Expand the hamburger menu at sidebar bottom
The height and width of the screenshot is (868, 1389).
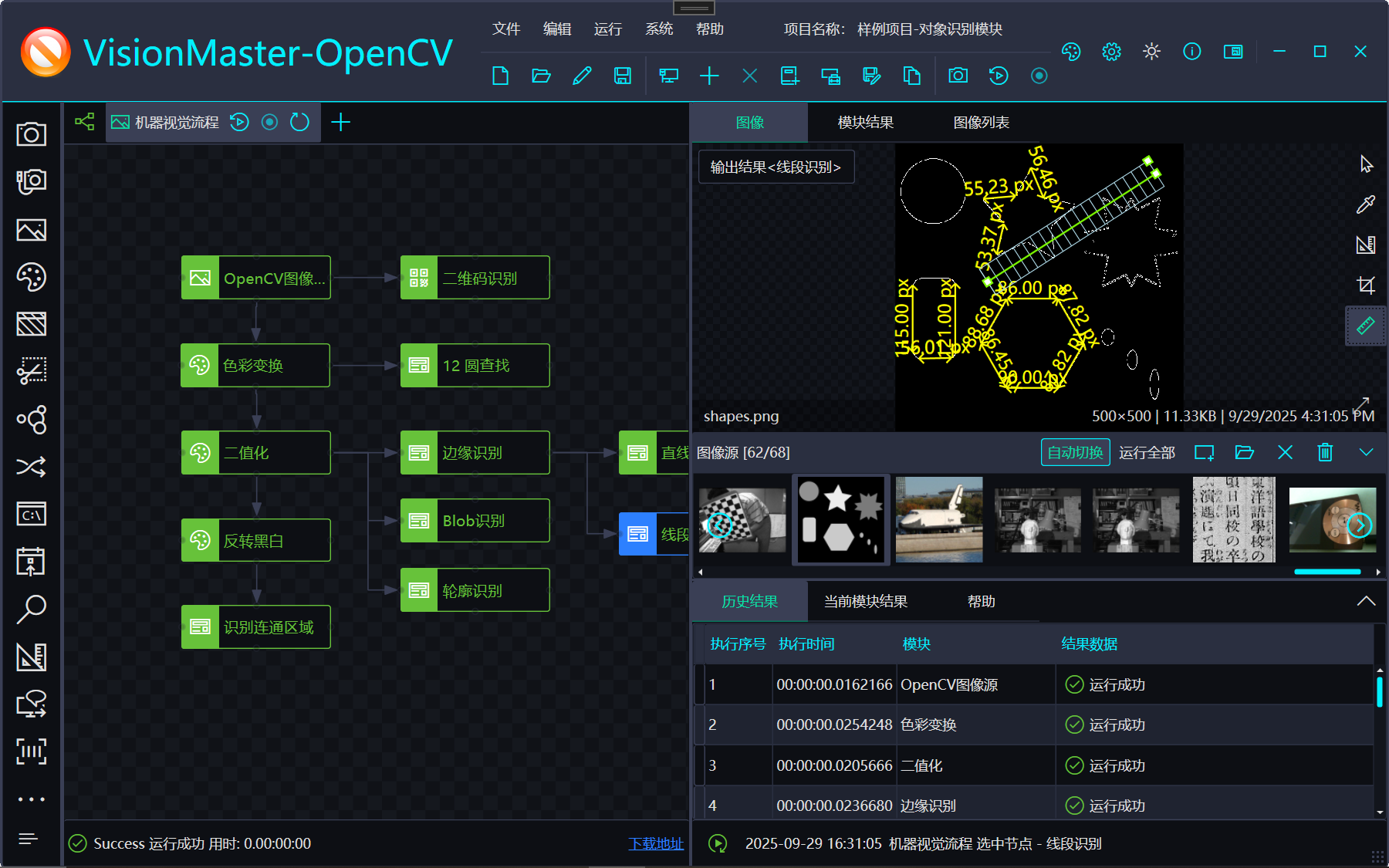coord(28,839)
